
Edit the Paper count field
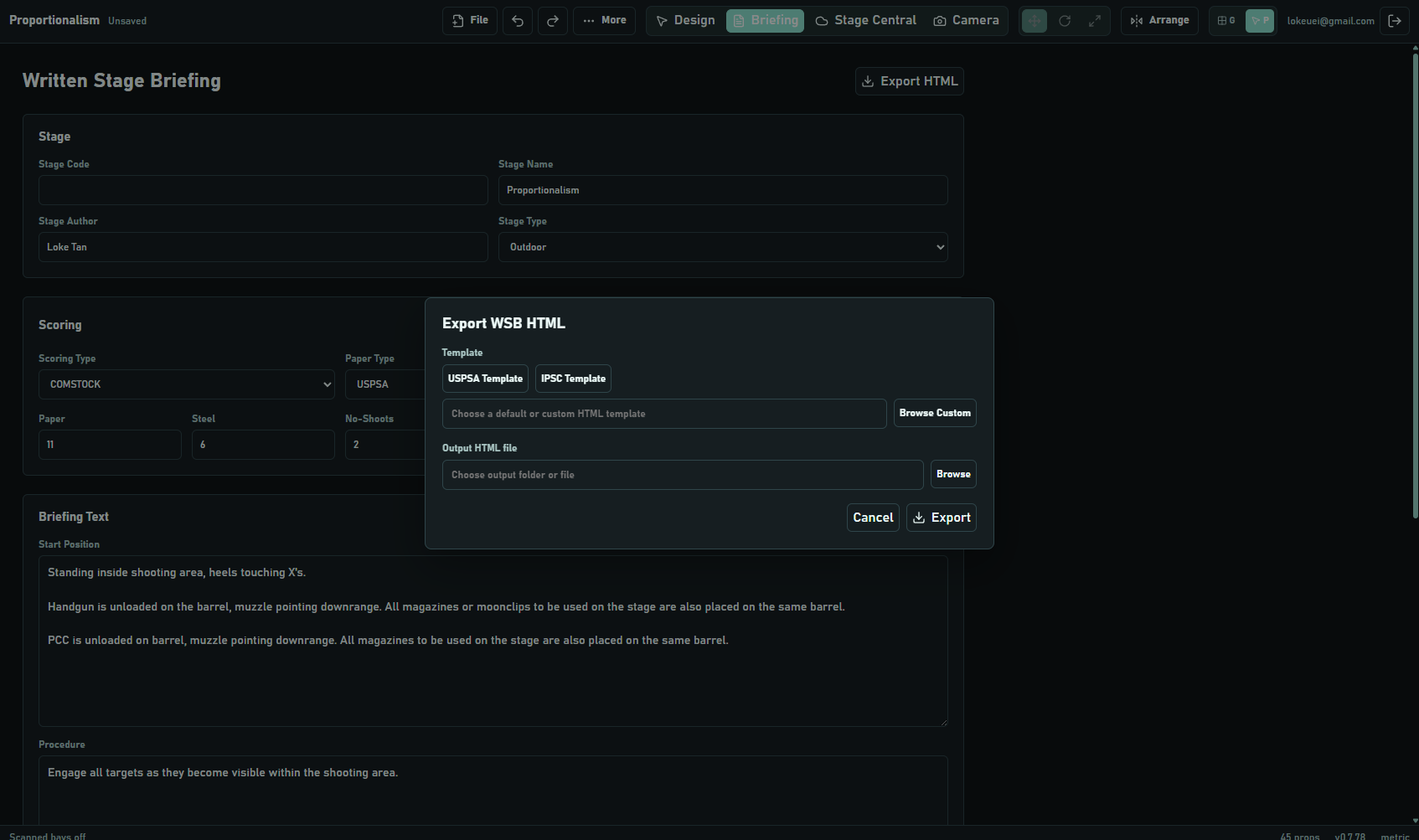click(110, 445)
